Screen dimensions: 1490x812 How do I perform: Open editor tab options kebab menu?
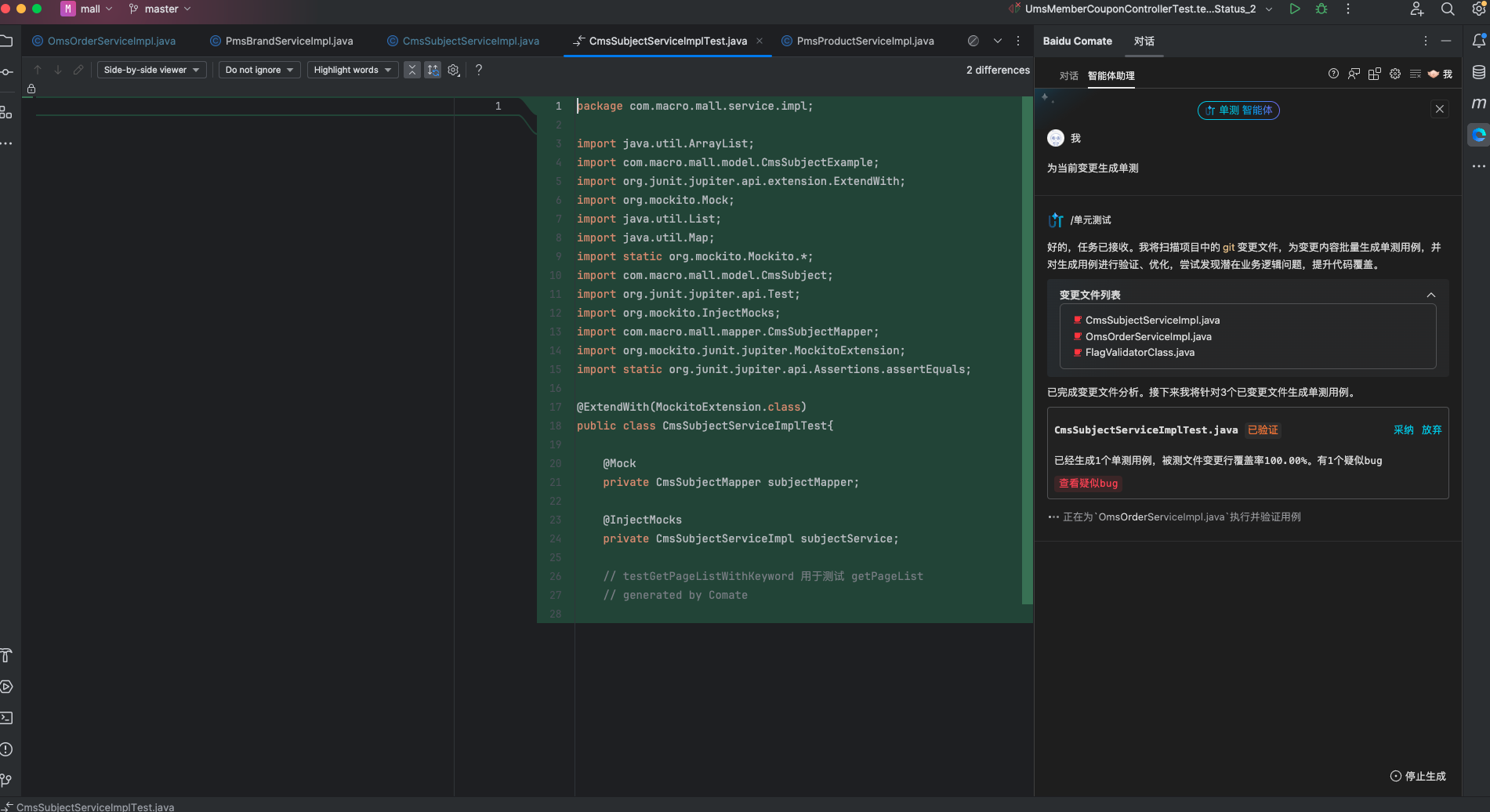pos(1018,41)
